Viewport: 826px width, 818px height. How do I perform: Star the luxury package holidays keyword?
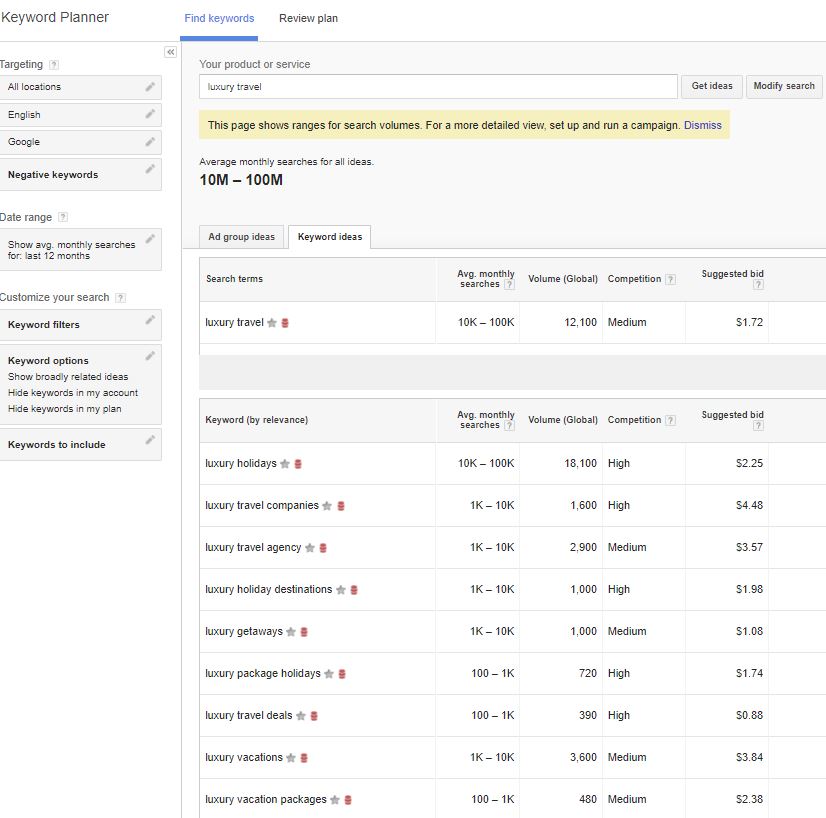coord(329,674)
